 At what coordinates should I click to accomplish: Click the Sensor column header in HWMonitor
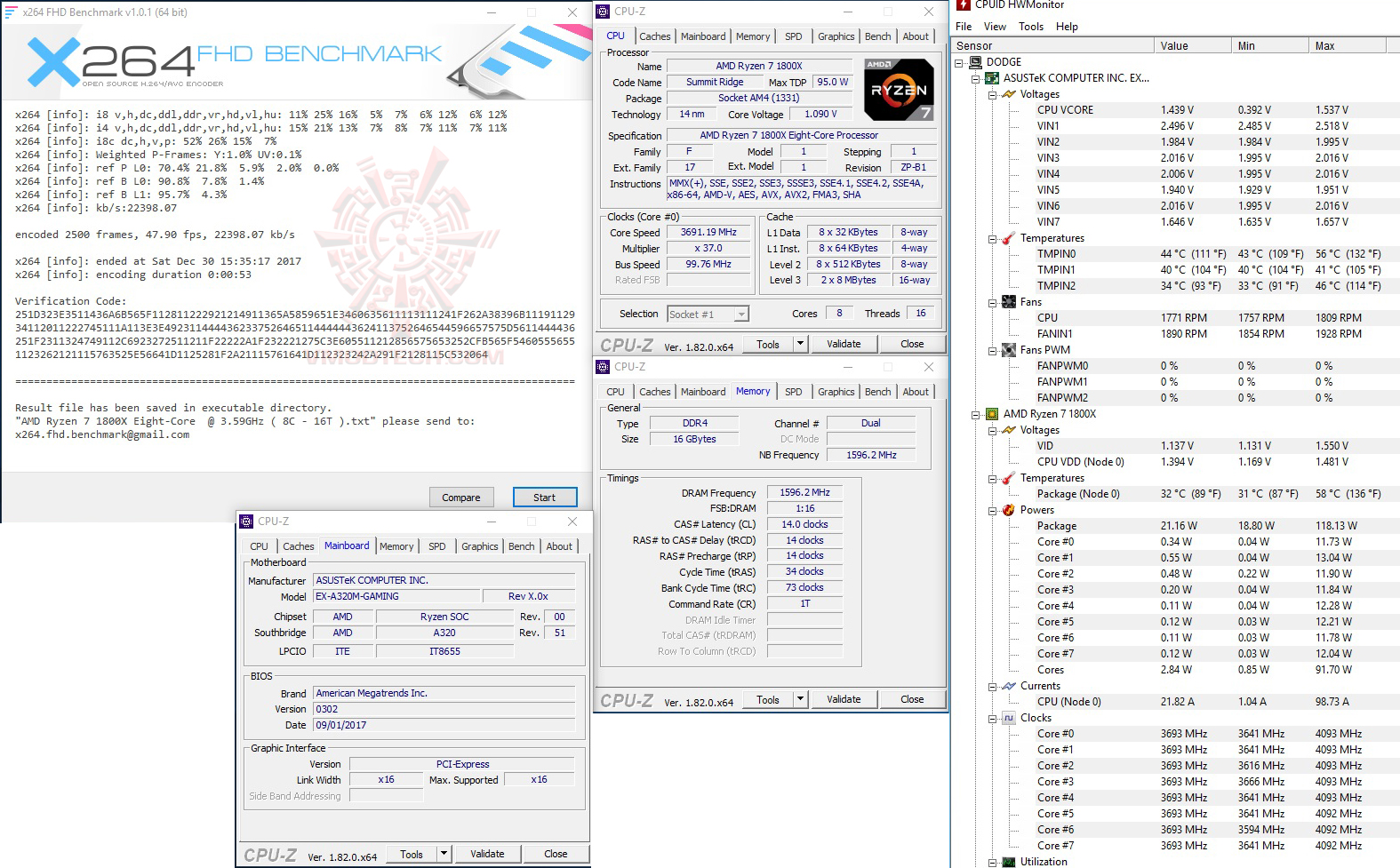(1053, 45)
